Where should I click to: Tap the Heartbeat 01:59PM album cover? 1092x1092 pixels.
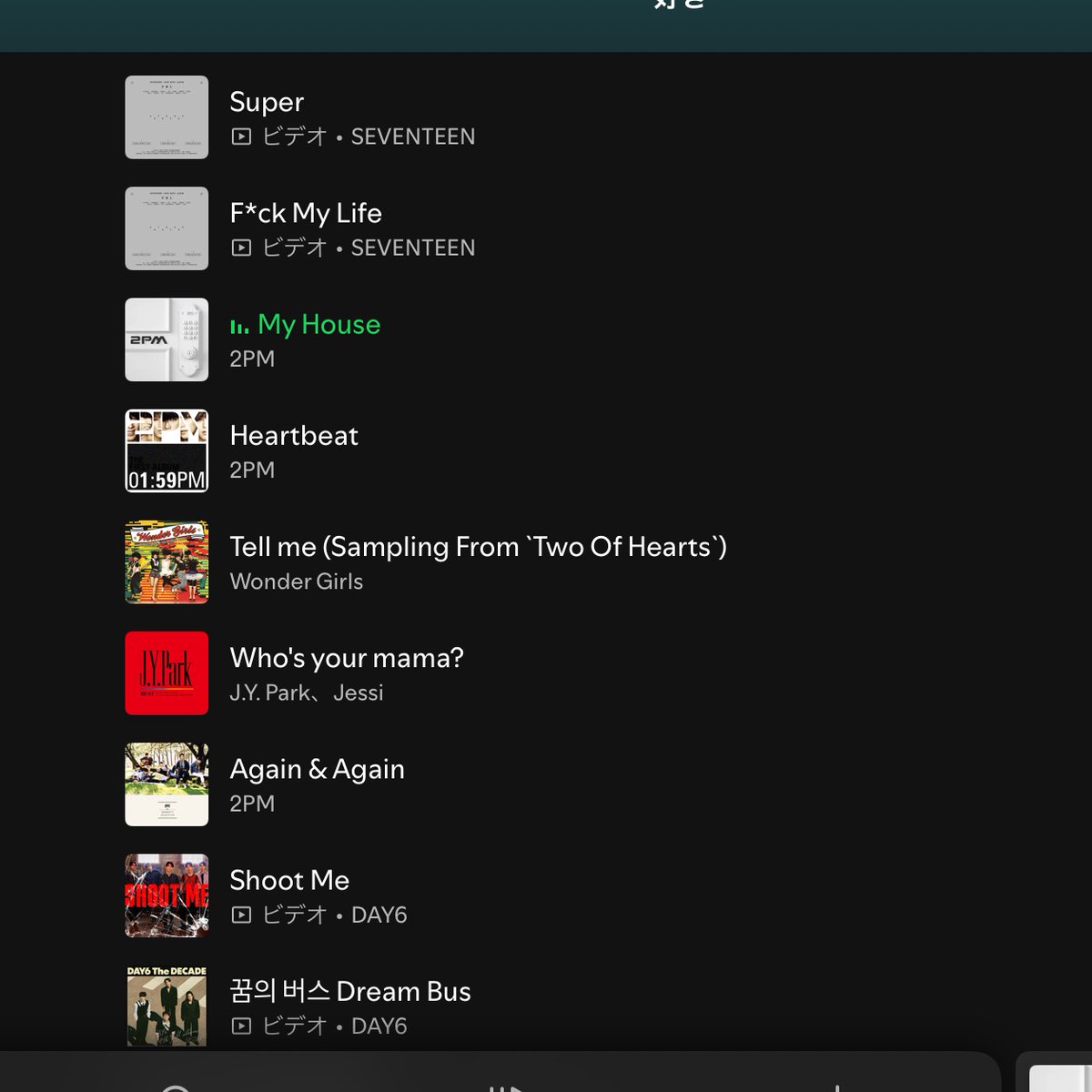(x=167, y=450)
